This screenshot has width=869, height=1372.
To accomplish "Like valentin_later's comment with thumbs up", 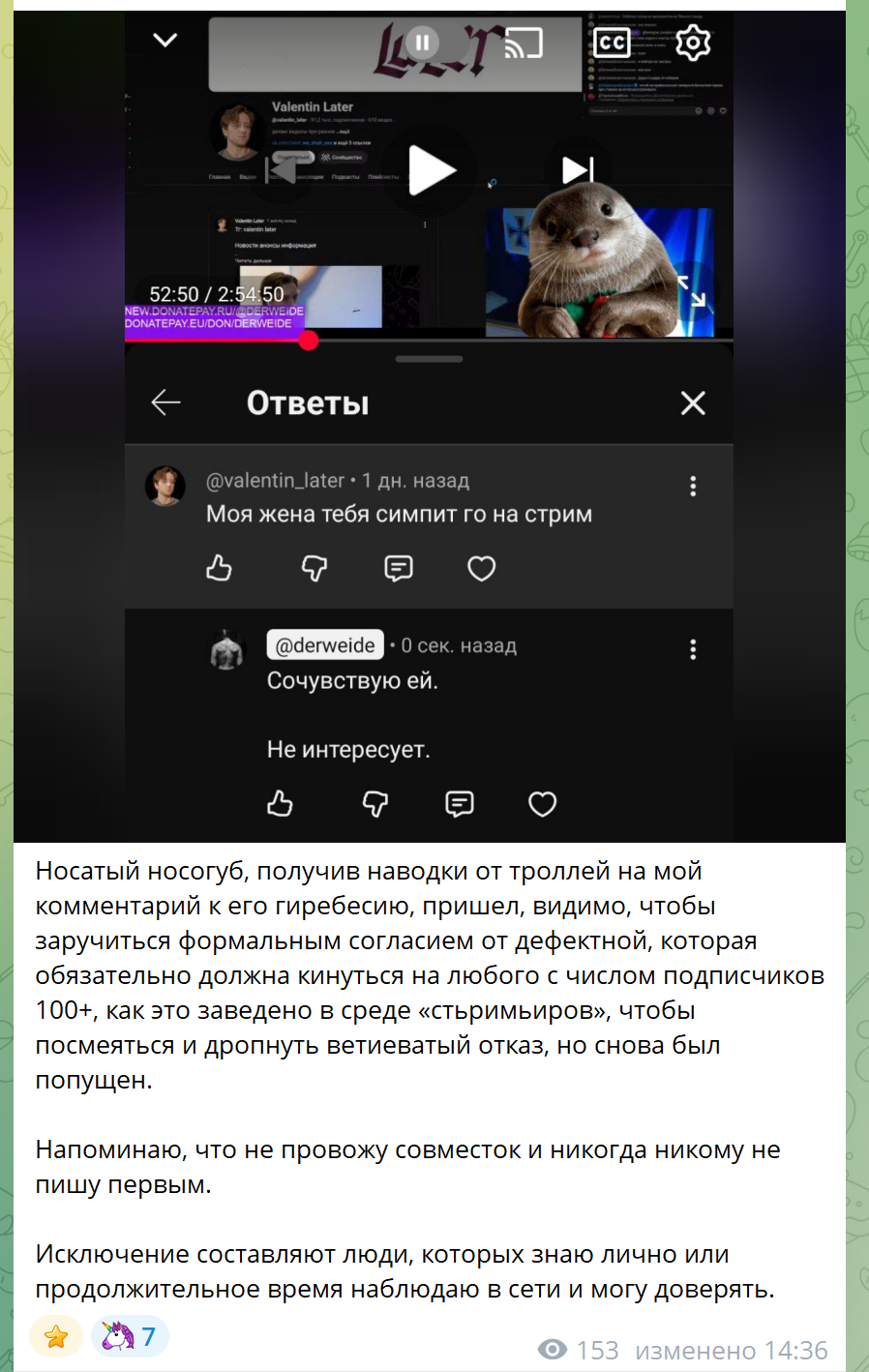I will pyautogui.click(x=220, y=568).
